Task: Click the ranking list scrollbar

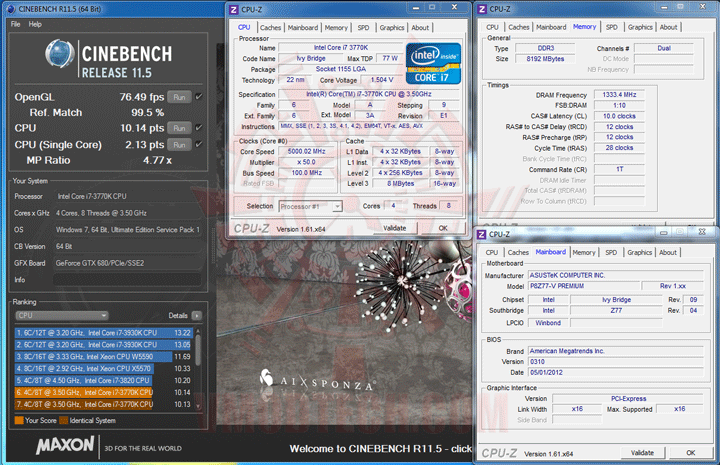Action: [x=198, y=350]
